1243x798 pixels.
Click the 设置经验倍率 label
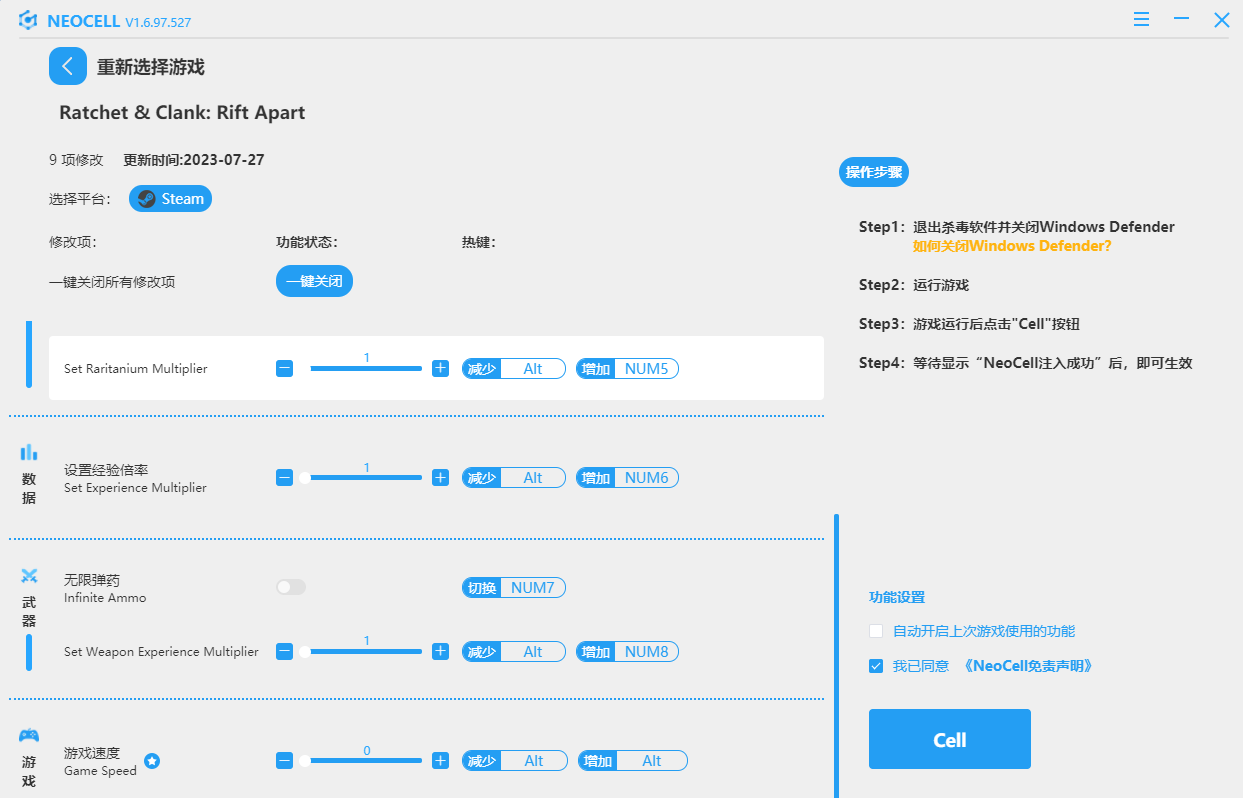click(106, 470)
